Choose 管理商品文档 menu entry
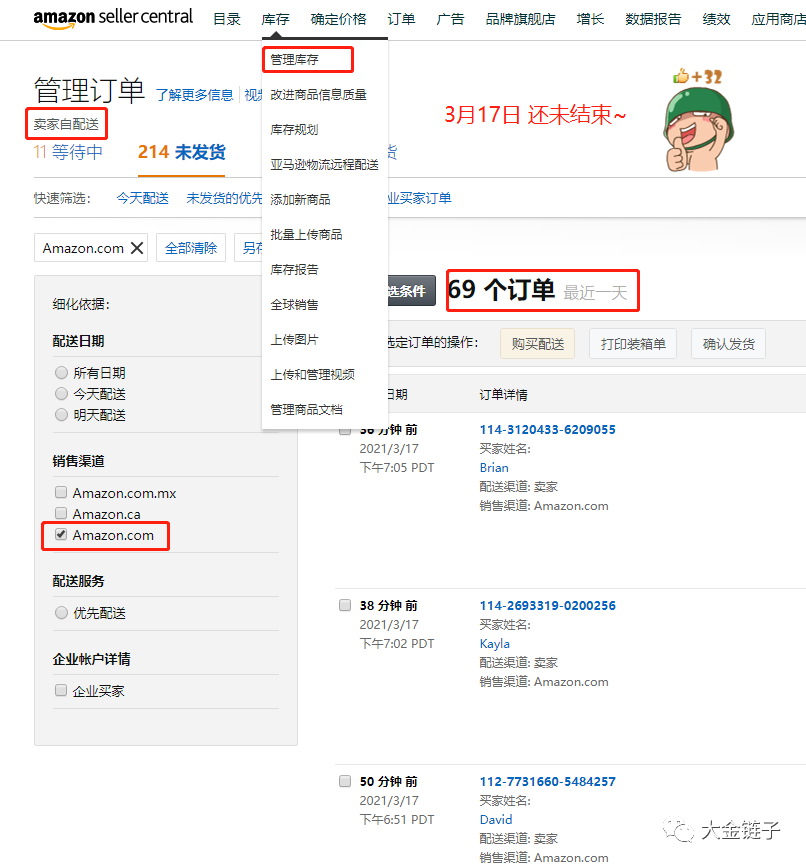The height and width of the screenshot is (865, 806). click(306, 409)
